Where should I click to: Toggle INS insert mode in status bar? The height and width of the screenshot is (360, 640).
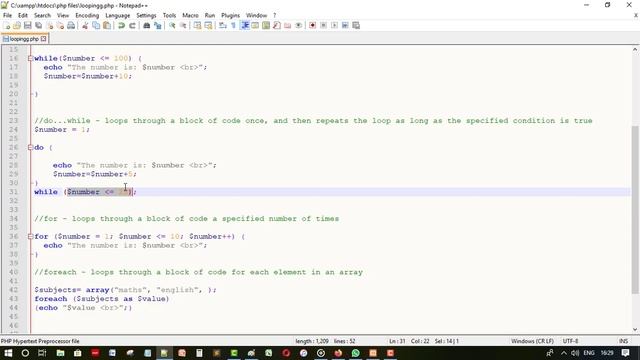pyautogui.click(x=623, y=341)
